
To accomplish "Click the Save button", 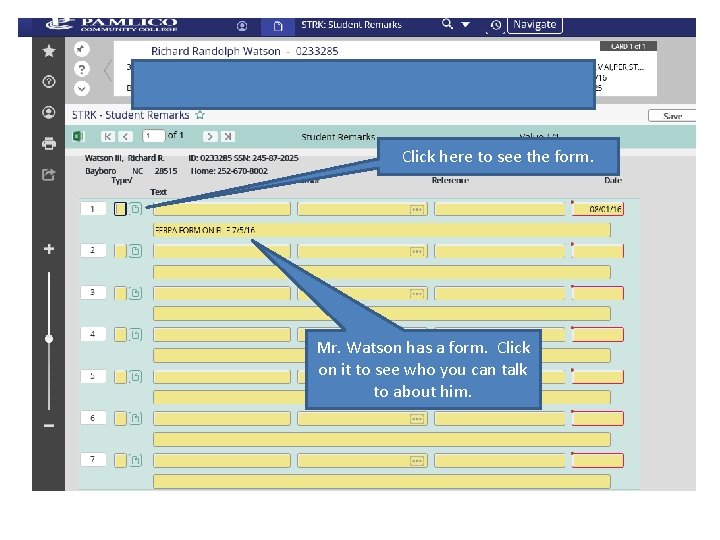I will 672,116.
